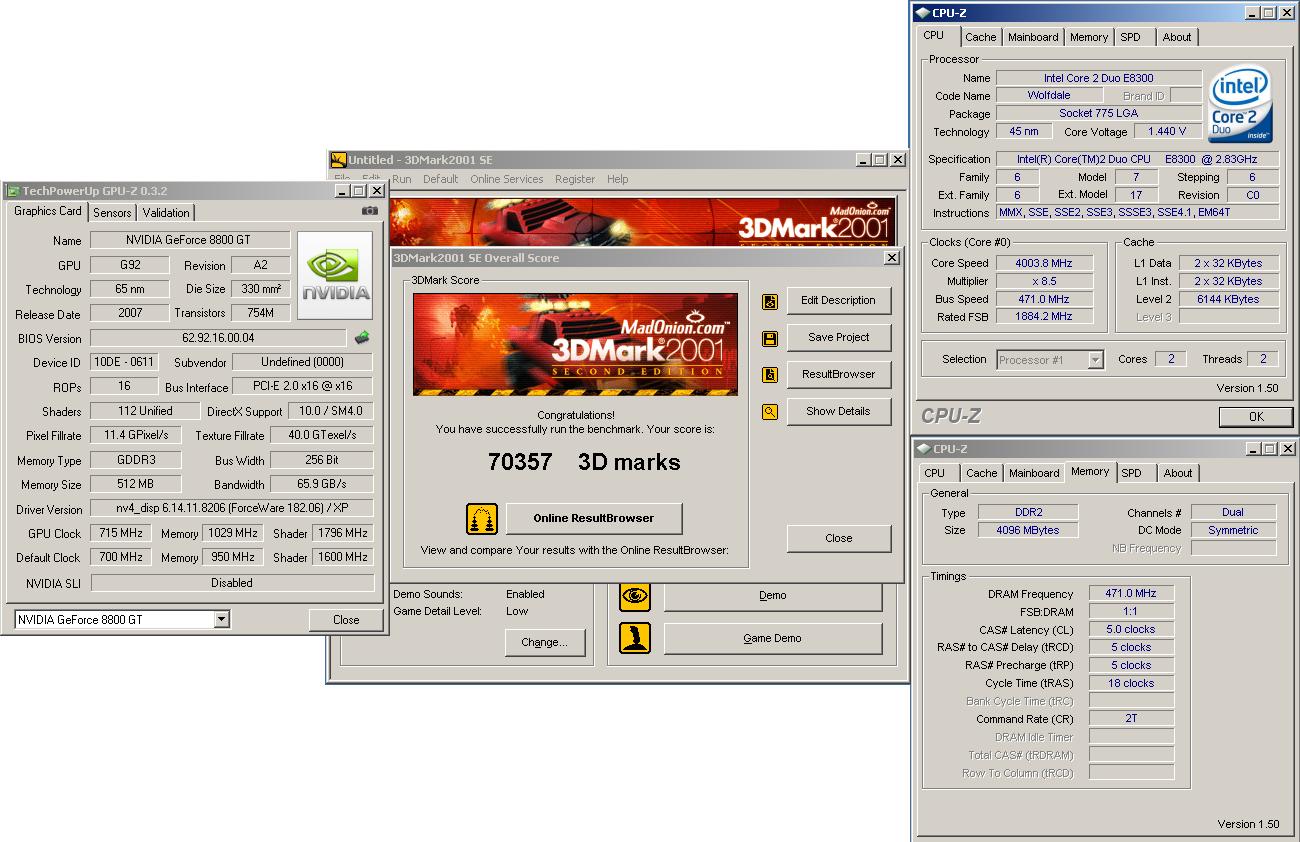
Task: Click the GPU Clock value 715 MHz
Action: [x=122, y=533]
